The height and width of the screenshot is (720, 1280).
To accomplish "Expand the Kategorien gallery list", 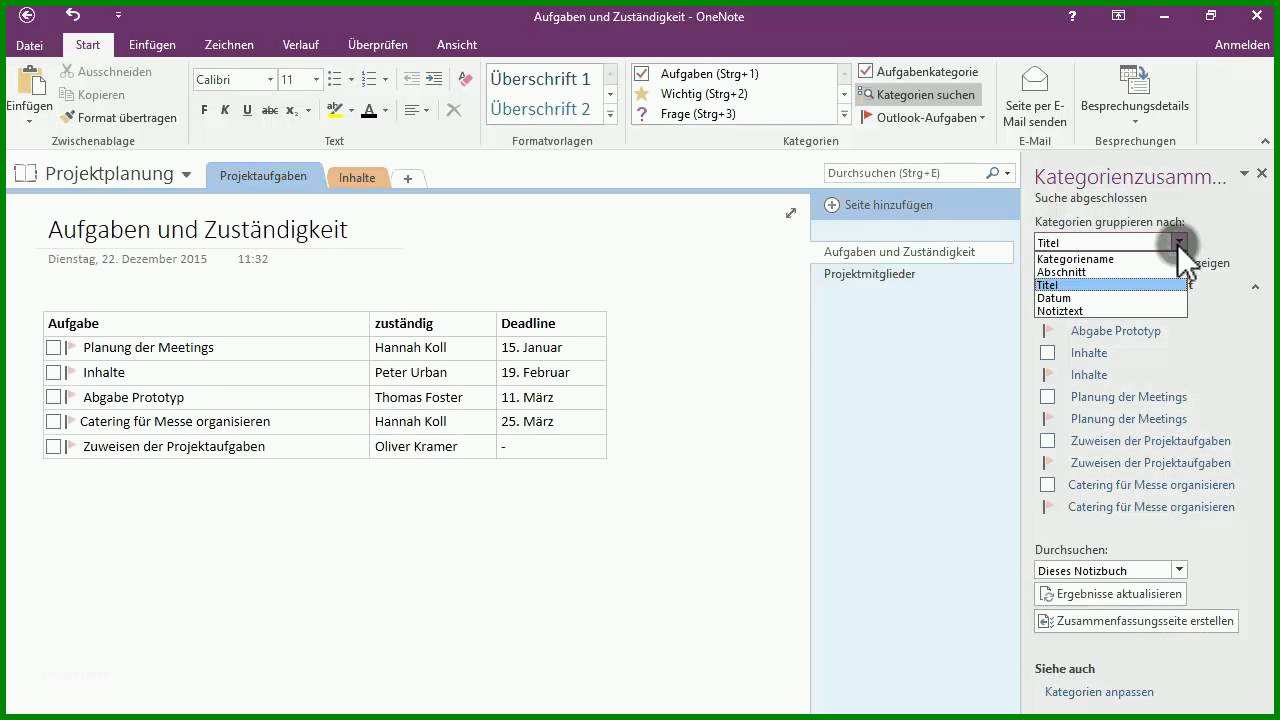I will [x=844, y=116].
